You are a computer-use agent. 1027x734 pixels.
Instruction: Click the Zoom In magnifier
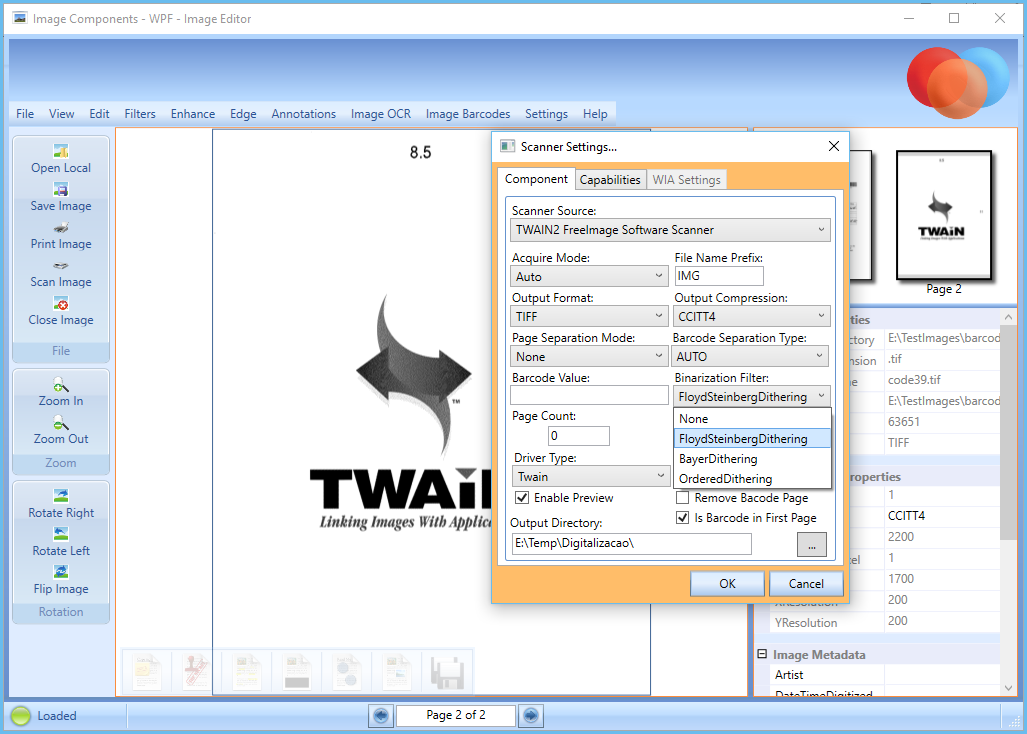61,384
